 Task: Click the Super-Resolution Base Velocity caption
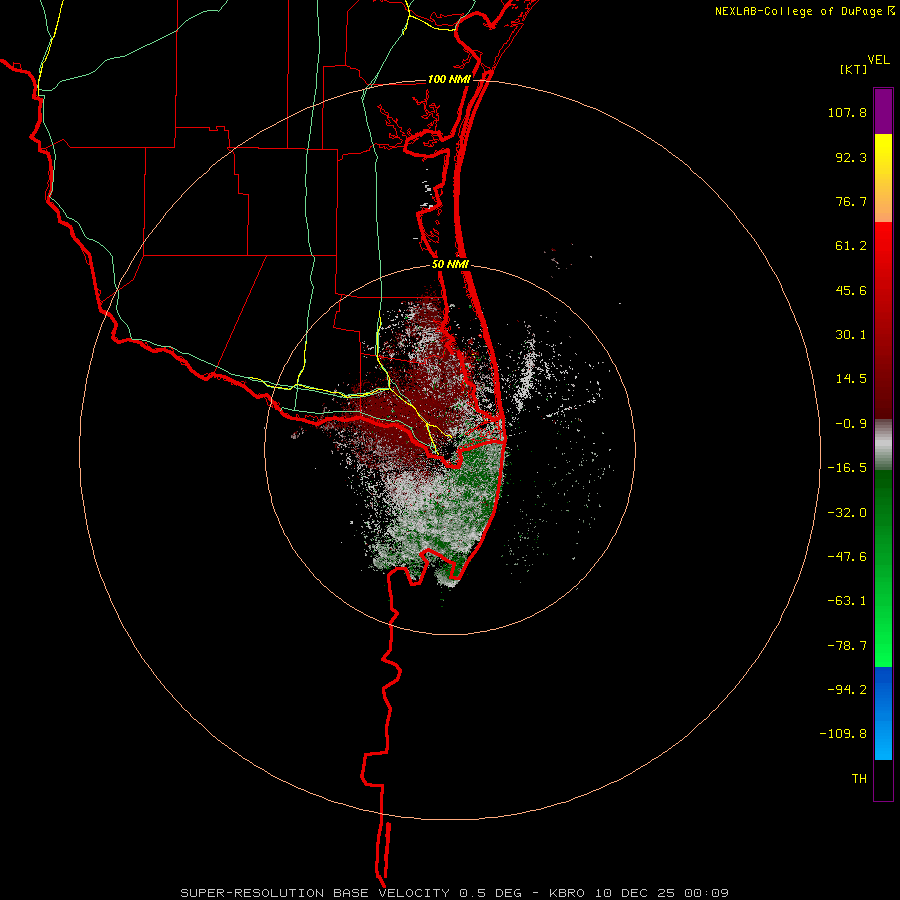(x=455, y=893)
